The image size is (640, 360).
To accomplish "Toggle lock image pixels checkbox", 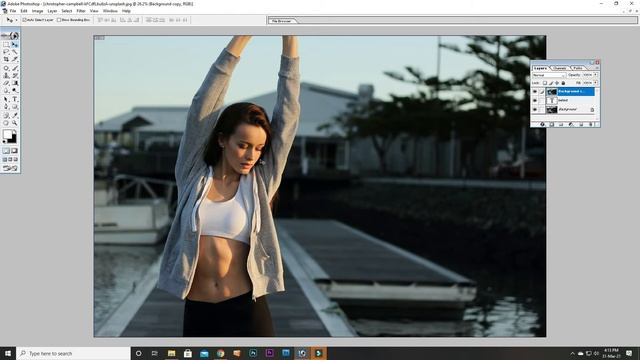I will 551,83.
